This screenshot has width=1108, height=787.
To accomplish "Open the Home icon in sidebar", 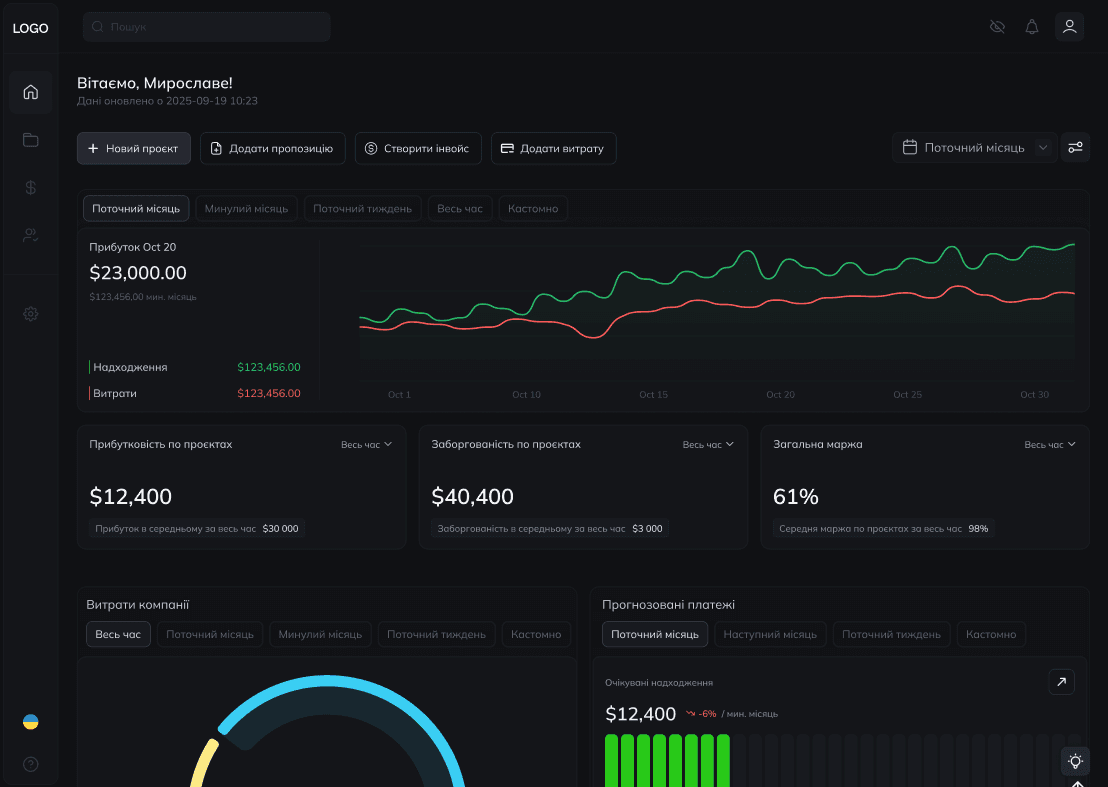I will point(30,92).
